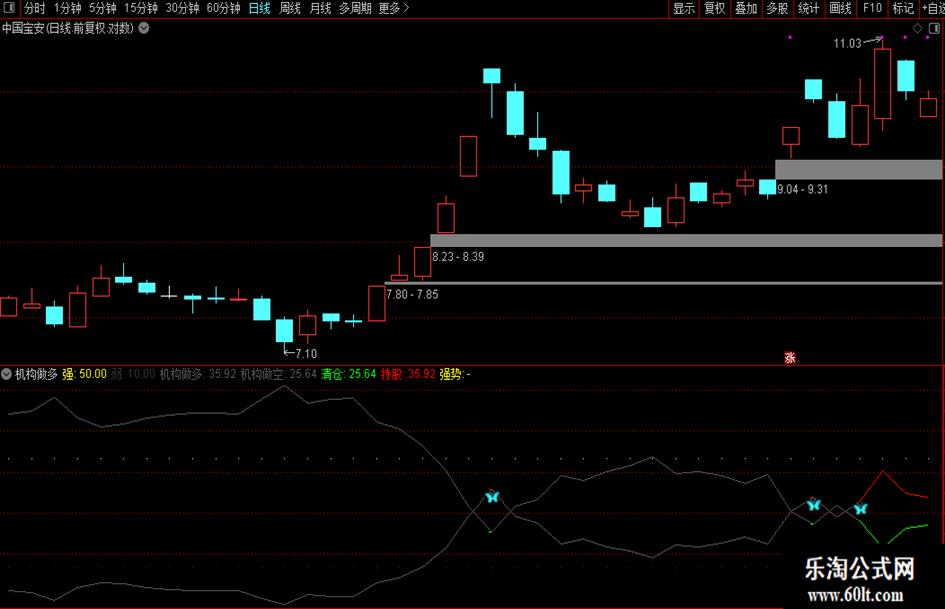This screenshot has height=609, width=945.
Task: Click the tallest red candlestick at 11.03 high
Action: pyautogui.click(x=882, y=83)
